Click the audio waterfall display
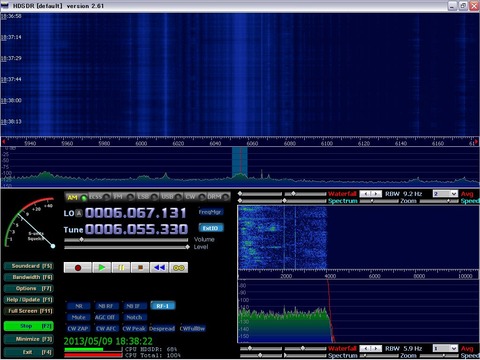The width and height of the screenshot is (480, 360). point(358,238)
